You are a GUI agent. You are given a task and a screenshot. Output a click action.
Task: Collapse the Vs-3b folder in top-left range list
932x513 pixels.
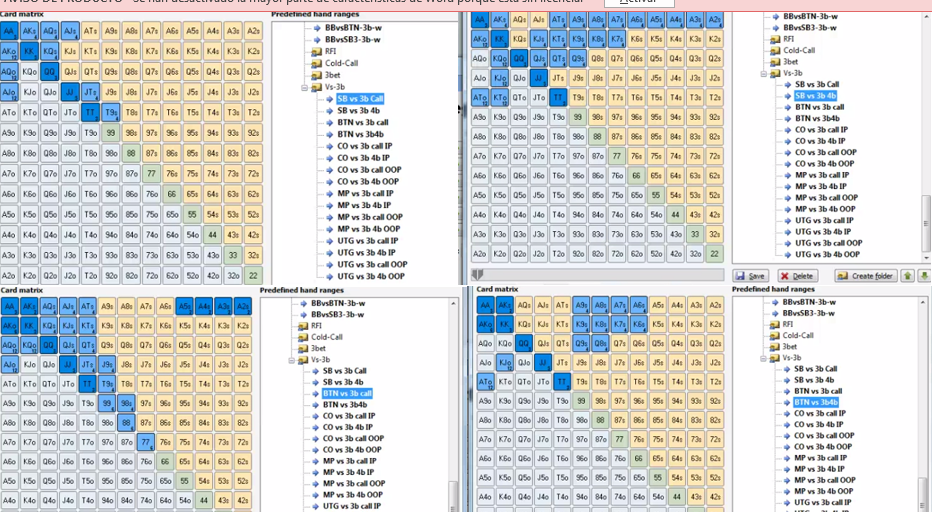304,87
